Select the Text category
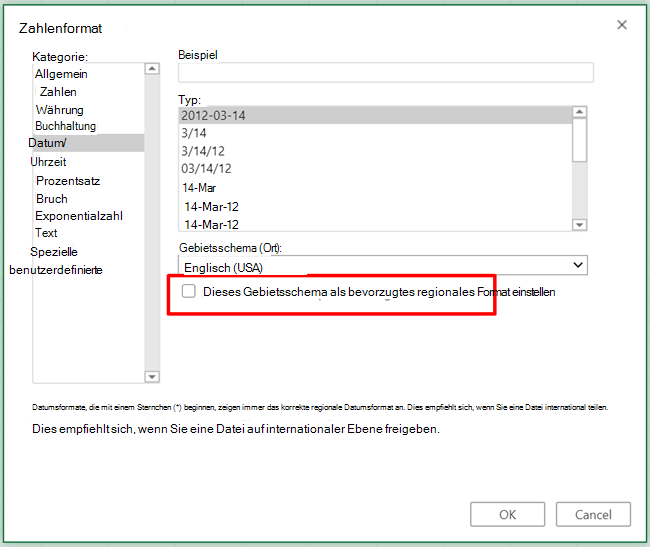The image size is (650, 547). tap(46, 233)
